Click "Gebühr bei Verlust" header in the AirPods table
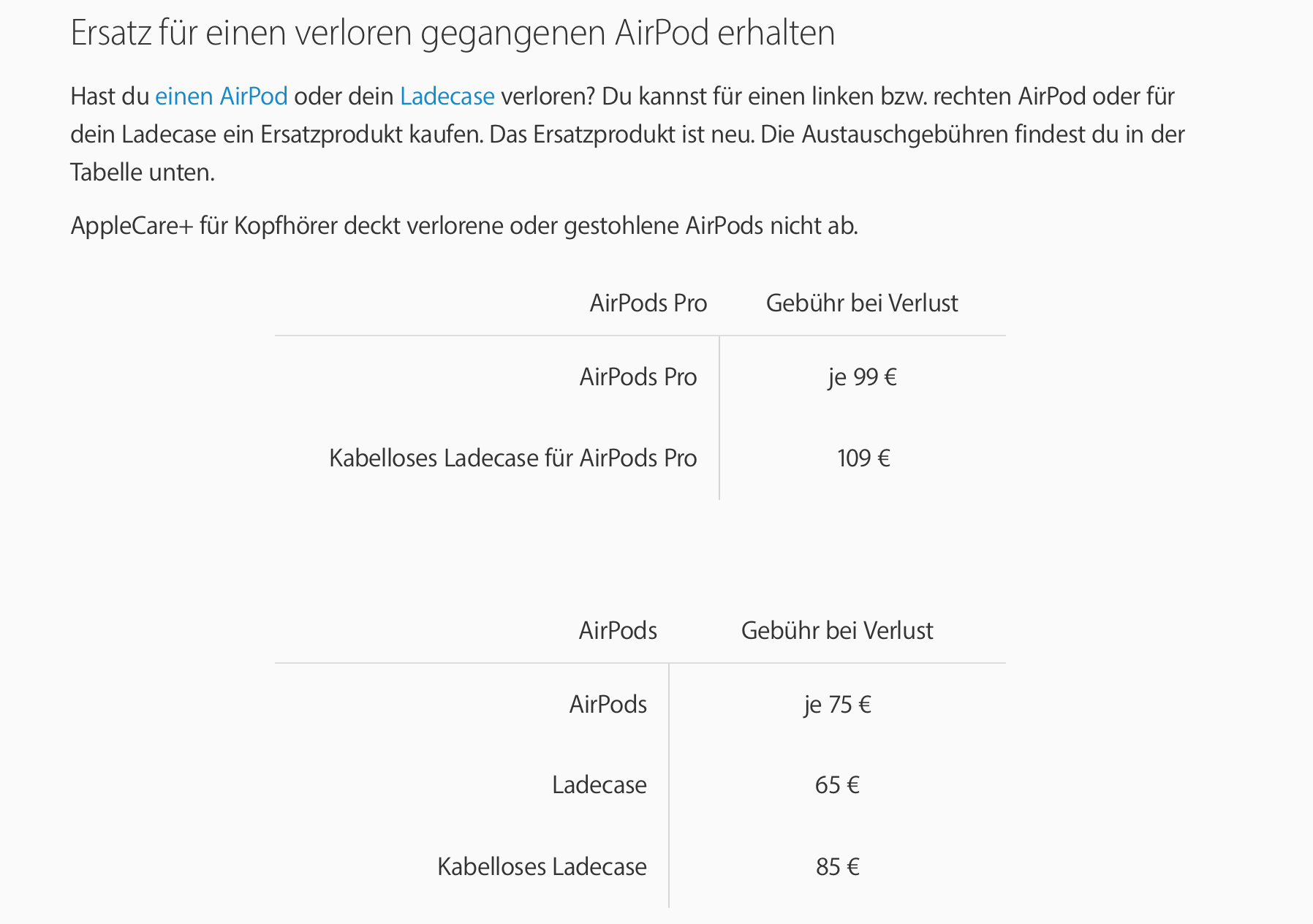This screenshot has height=924, width=1313. point(836,631)
